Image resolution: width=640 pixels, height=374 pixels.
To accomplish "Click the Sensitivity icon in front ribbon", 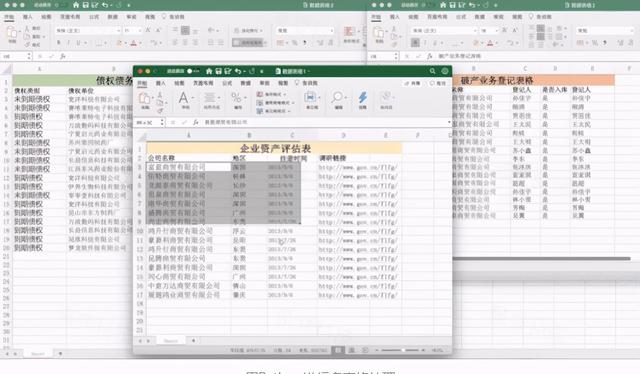I will [x=386, y=97].
